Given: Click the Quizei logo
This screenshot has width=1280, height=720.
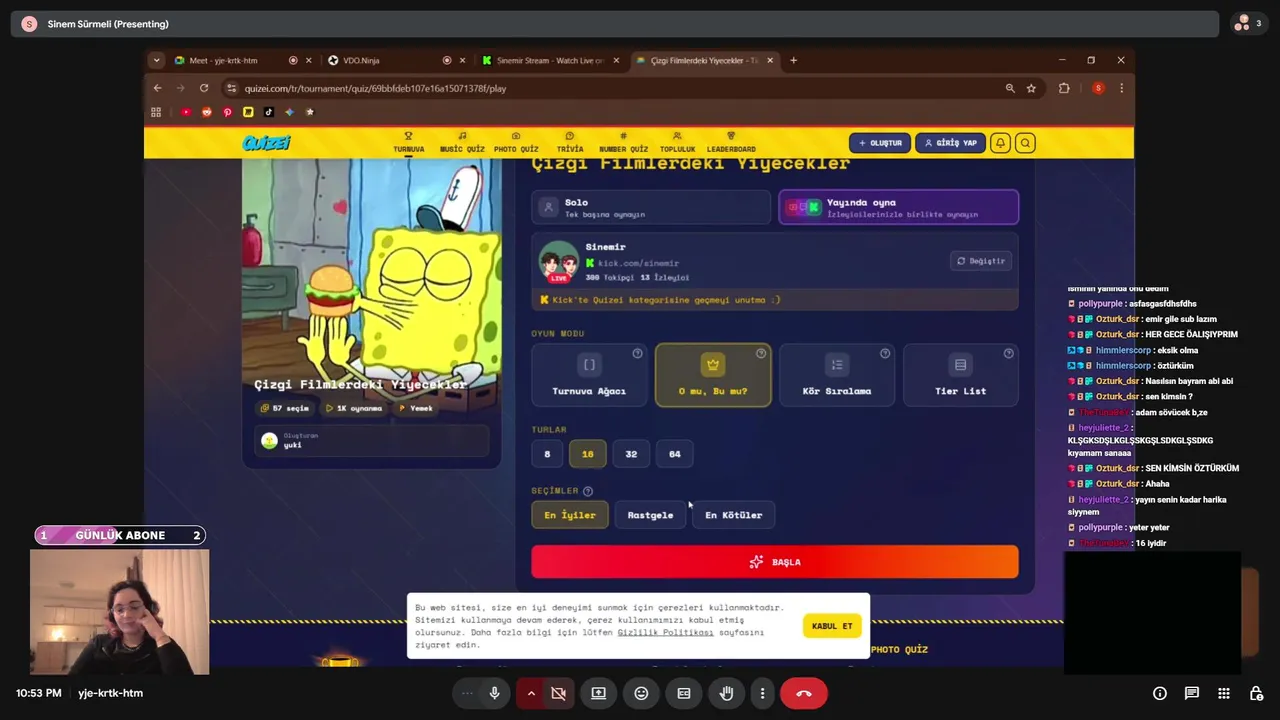Looking at the screenshot, I should click(266, 143).
